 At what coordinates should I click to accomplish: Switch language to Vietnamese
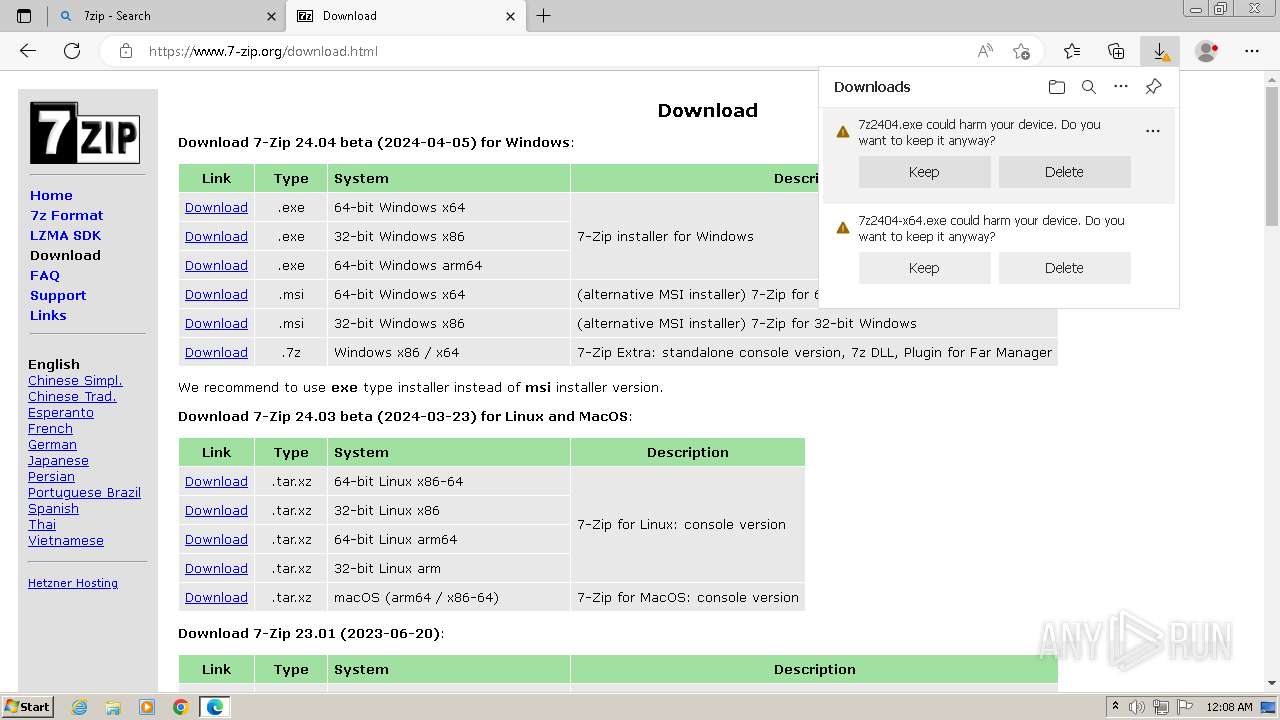[66, 541]
